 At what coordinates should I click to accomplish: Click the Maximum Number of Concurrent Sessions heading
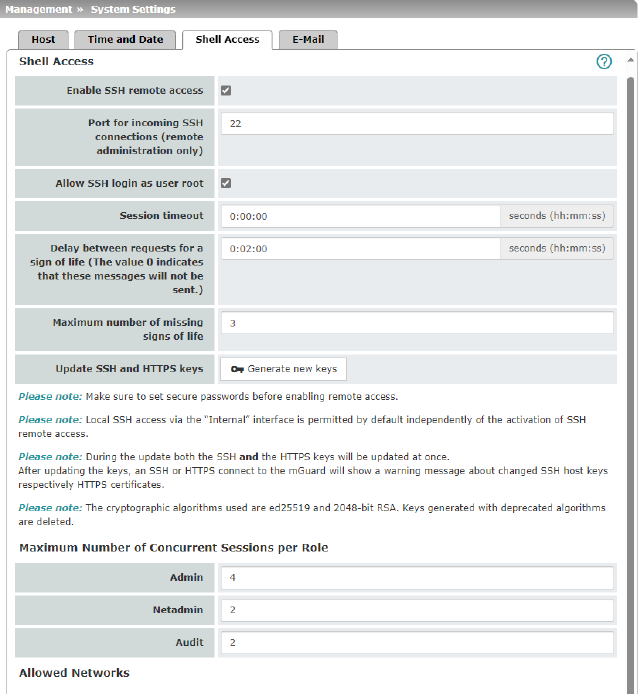click(173, 548)
